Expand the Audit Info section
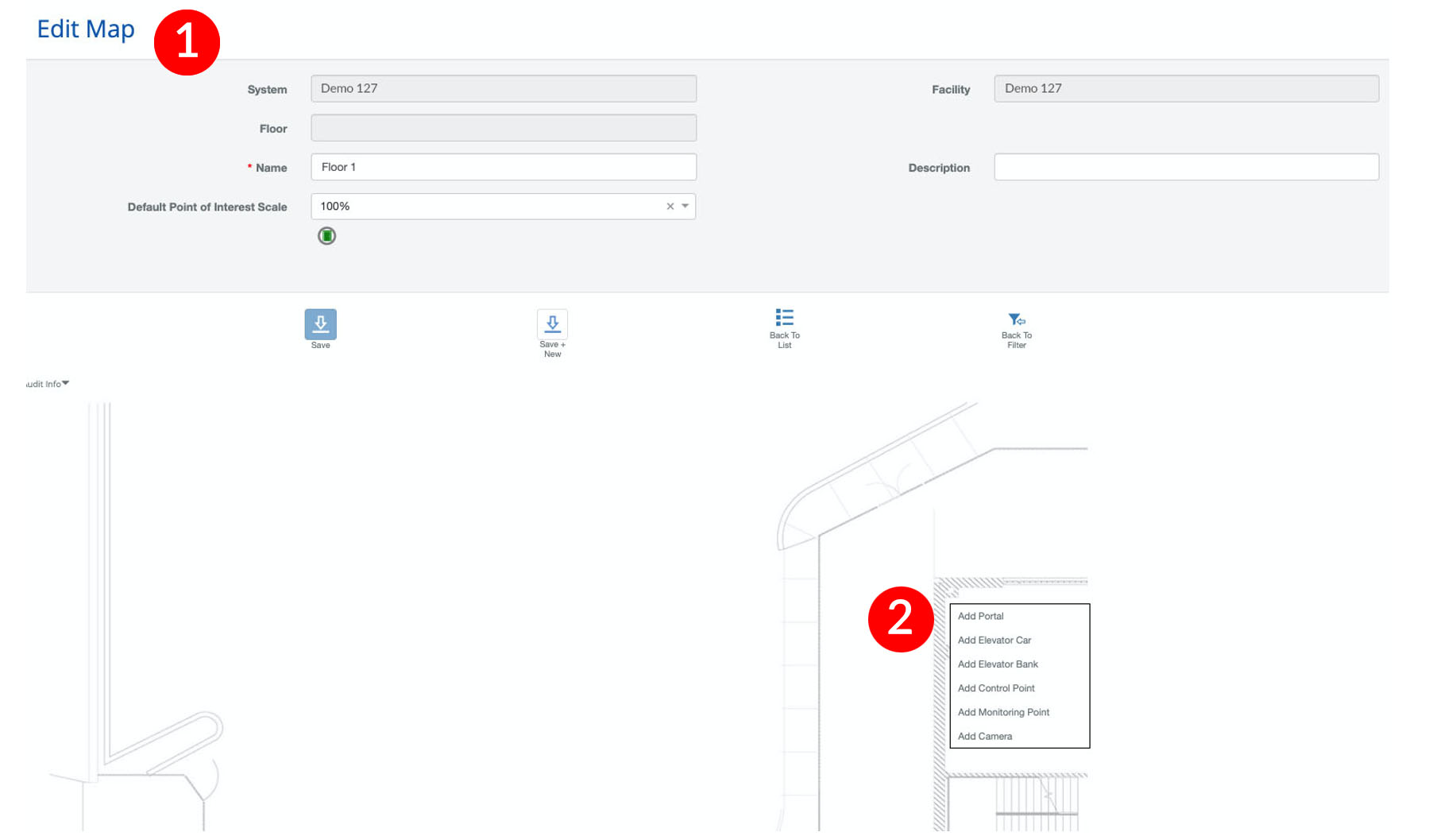This screenshot has width=1456, height=840. coord(48,384)
